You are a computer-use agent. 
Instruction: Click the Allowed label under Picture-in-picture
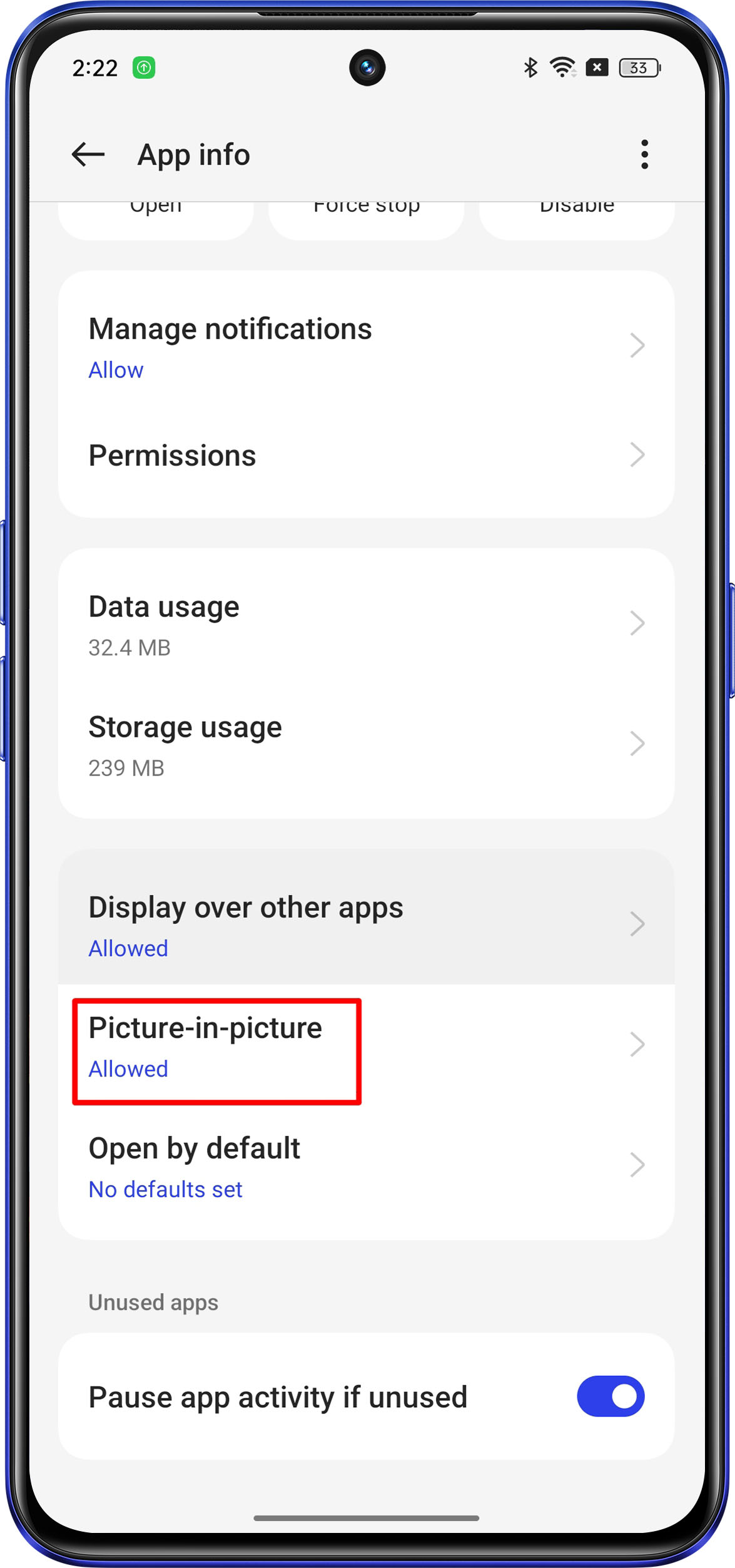click(128, 1069)
